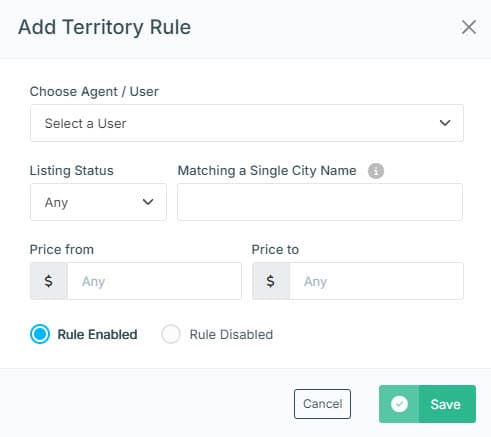
Task: Select the Rule Disabled radio button
Action: click(x=171, y=334)
